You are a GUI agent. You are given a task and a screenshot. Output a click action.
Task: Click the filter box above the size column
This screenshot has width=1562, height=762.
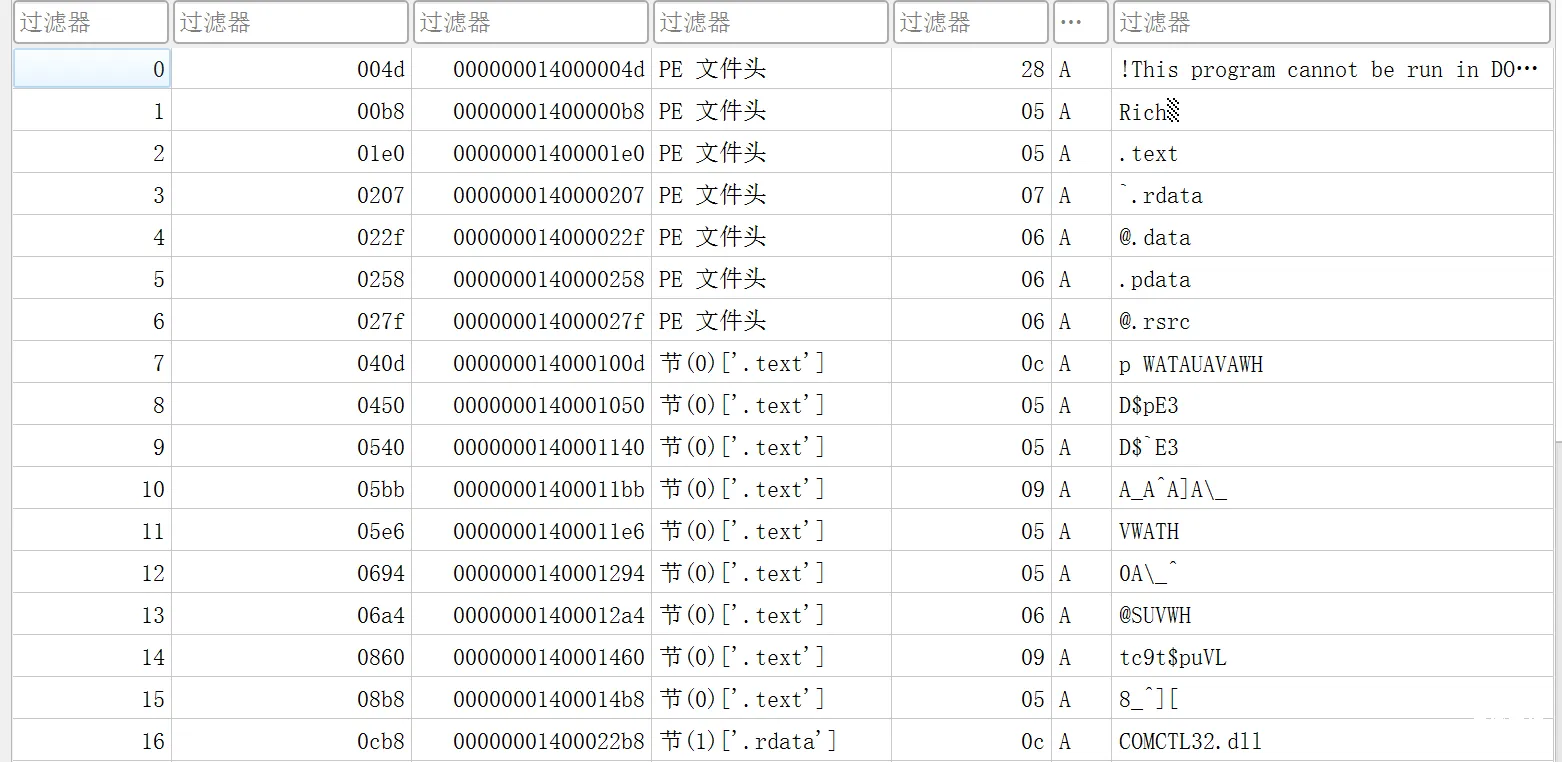pos(970,22)
